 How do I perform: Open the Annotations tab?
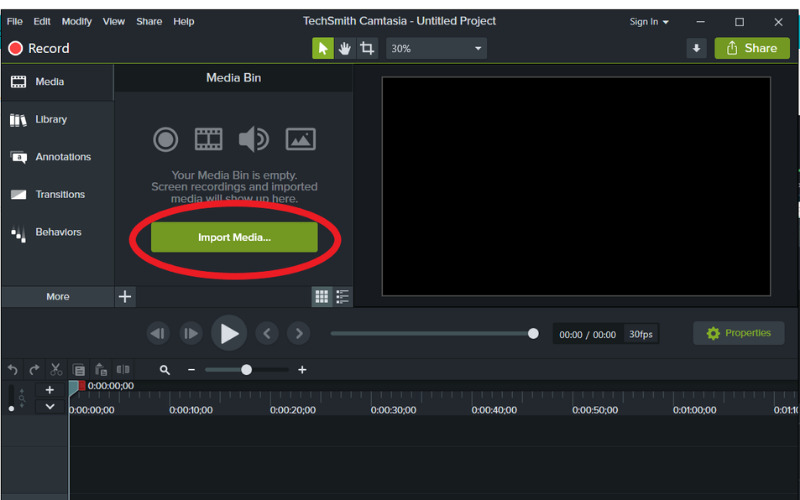coord(57,157)
